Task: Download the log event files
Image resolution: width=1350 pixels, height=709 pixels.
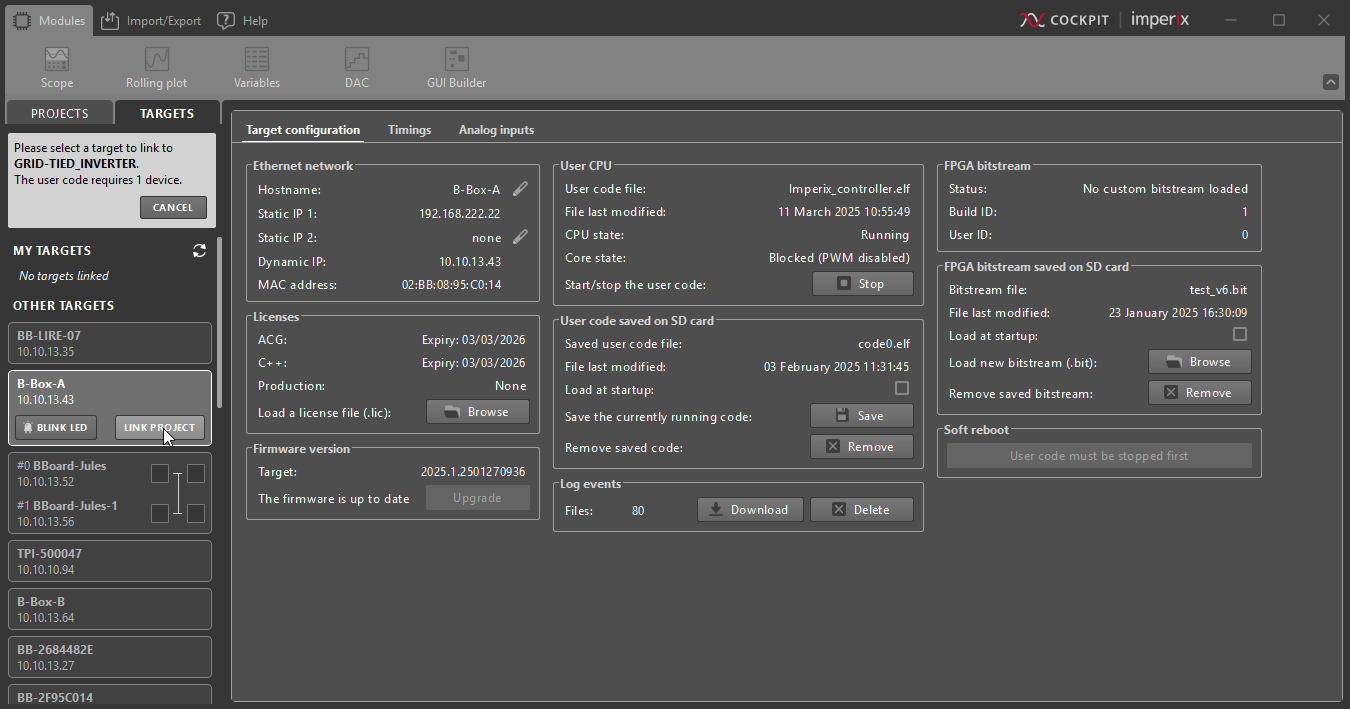Action: 750,510
